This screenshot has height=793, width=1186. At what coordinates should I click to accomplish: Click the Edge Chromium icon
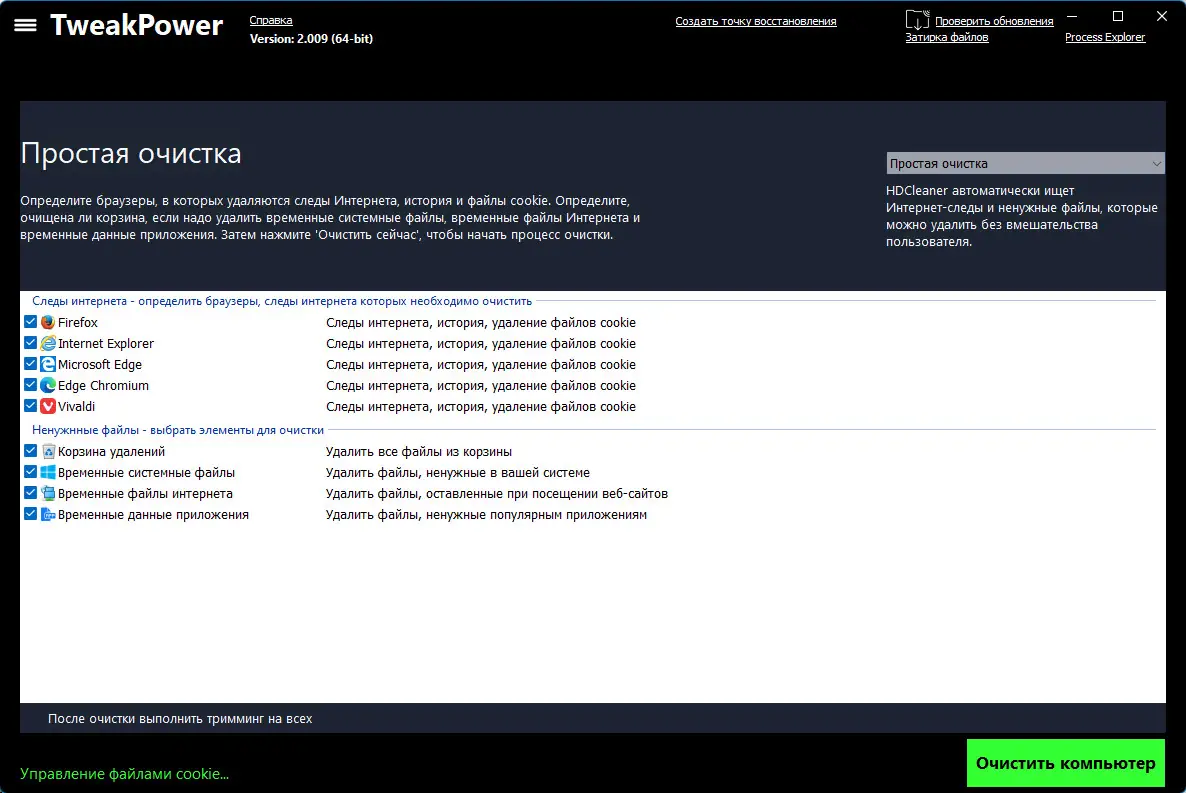tap(48, 385)
